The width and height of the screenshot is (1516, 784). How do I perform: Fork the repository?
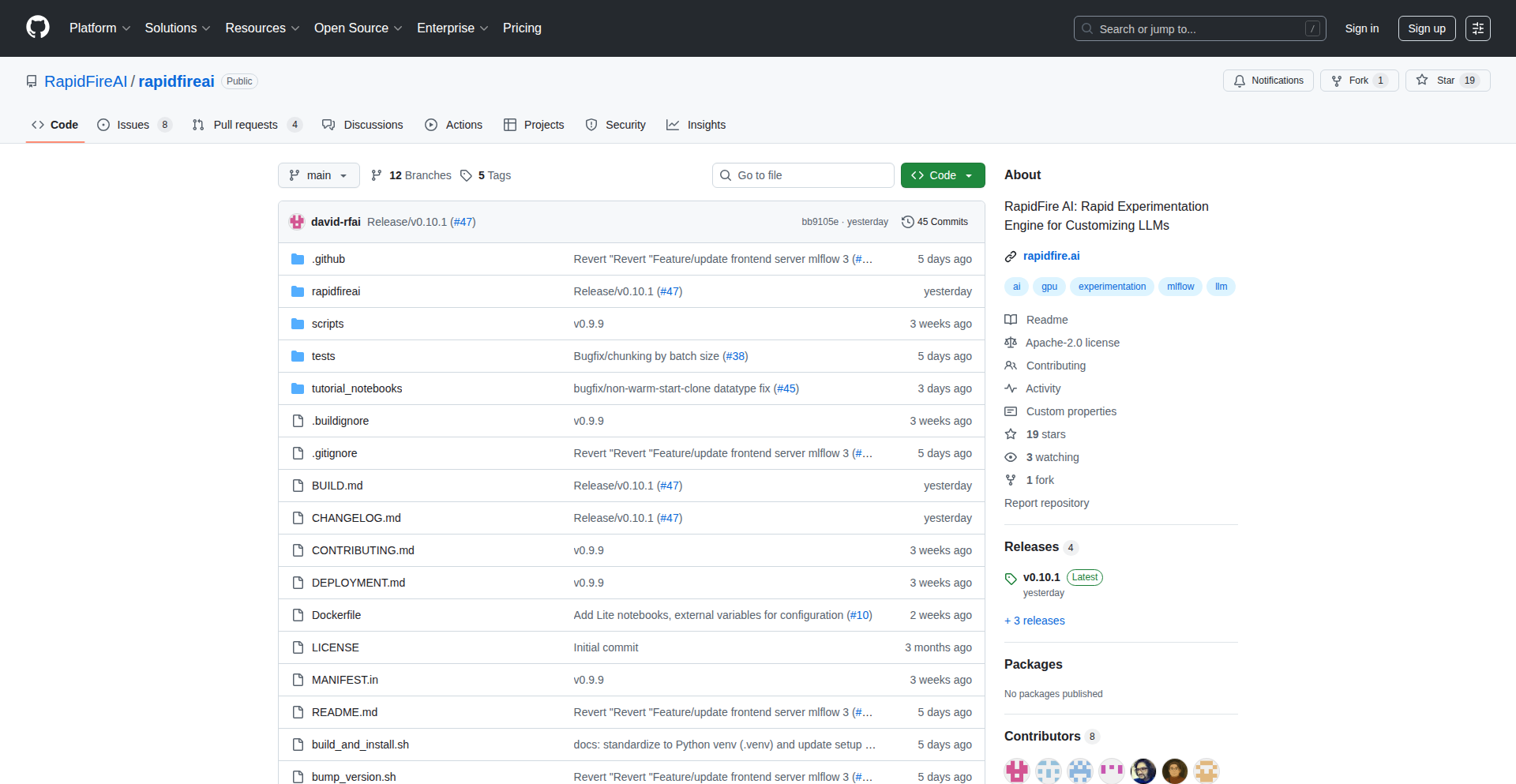pos(1359,81)
